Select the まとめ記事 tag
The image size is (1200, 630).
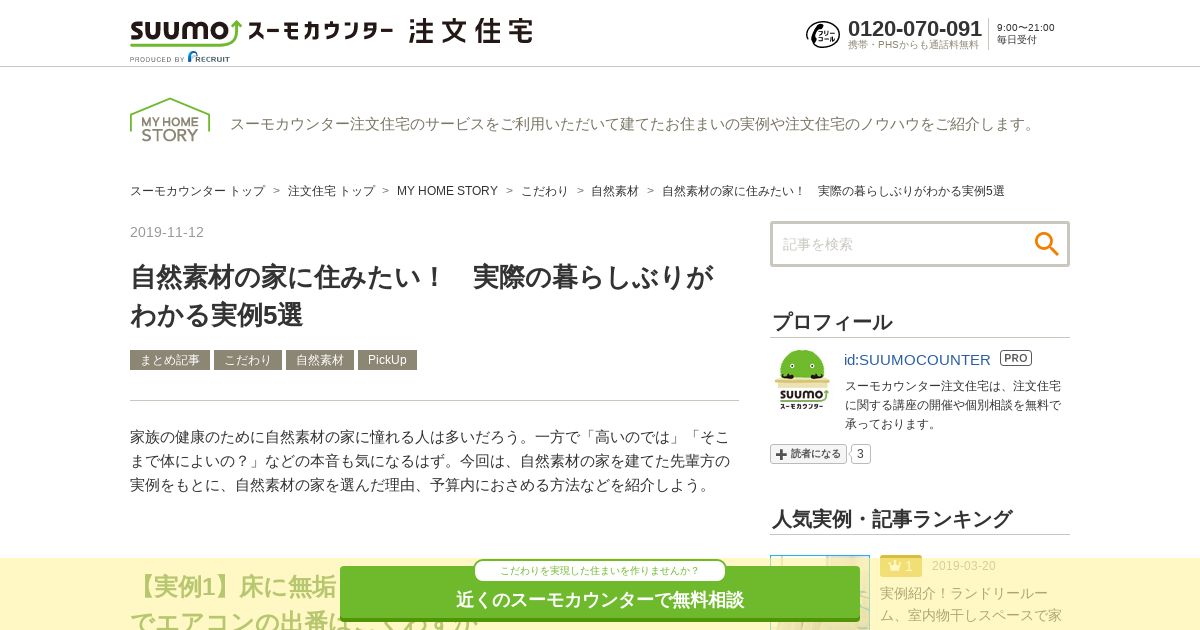pos(170,360)
